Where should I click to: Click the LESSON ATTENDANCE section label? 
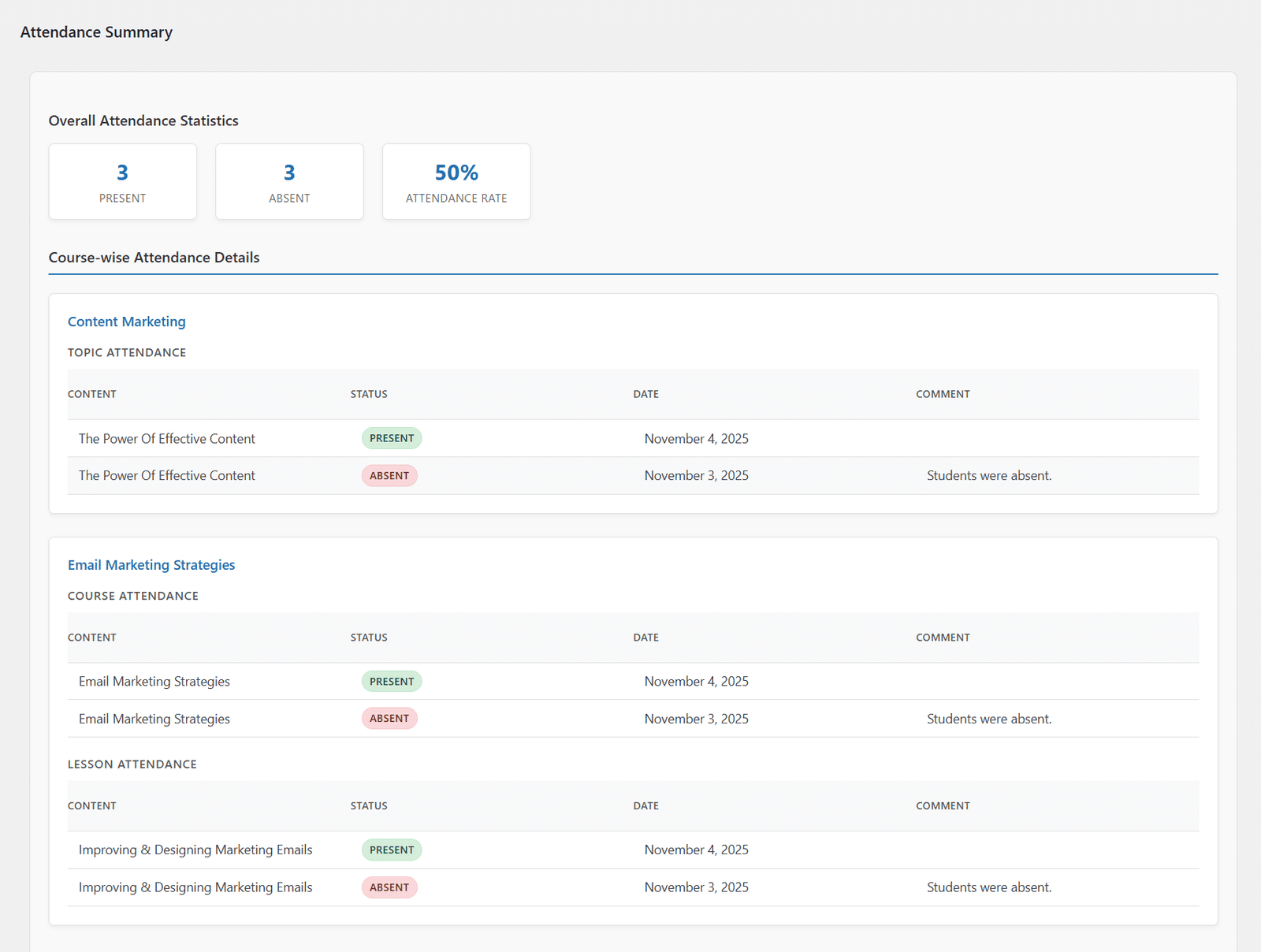pos(132,764)
